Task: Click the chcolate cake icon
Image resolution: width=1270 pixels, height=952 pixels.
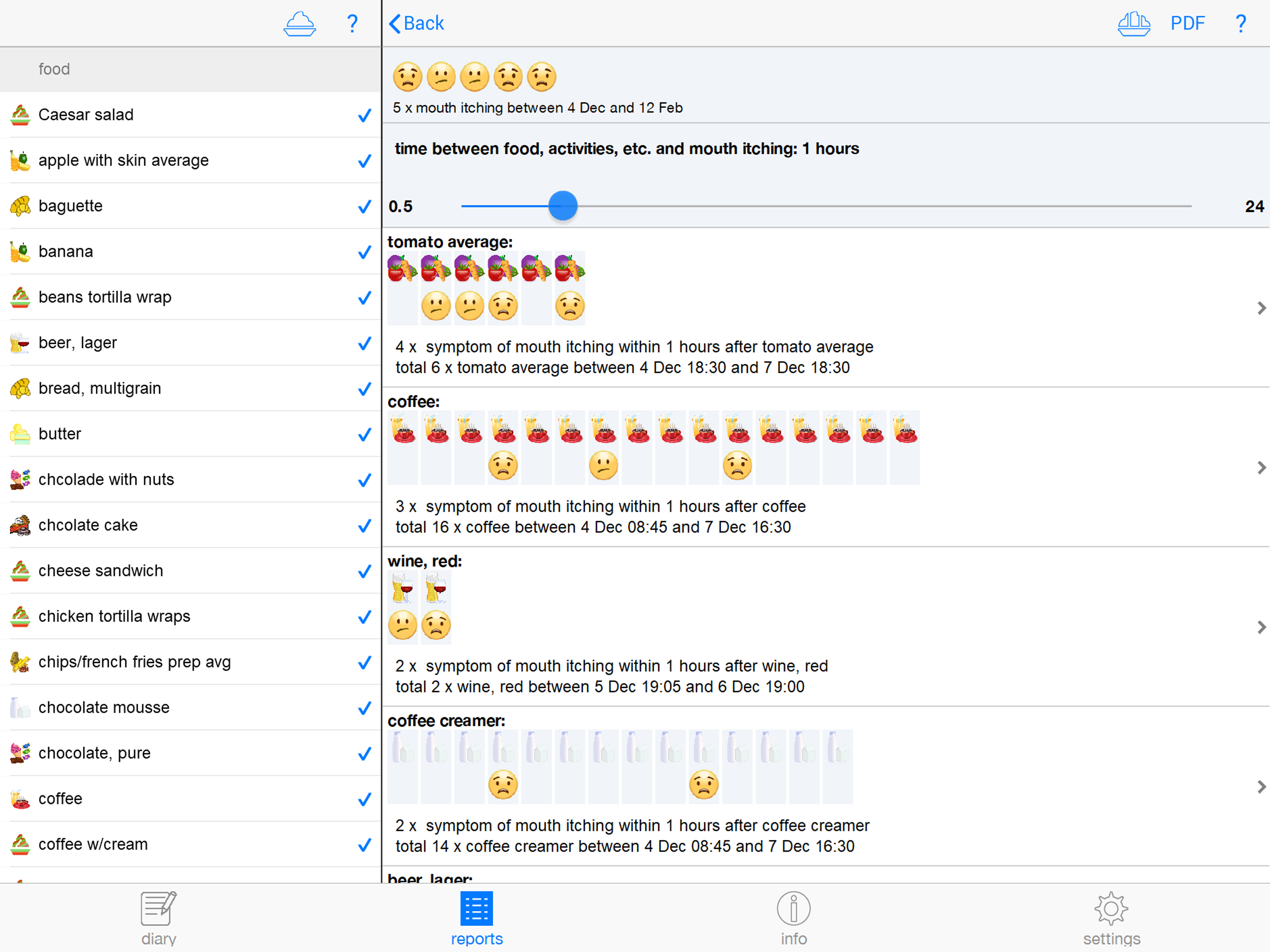Action: click(20, 525)
